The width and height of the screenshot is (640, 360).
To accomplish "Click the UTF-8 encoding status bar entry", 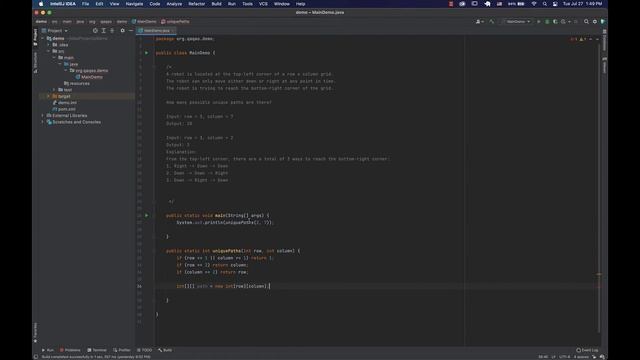I will point(565,357).
